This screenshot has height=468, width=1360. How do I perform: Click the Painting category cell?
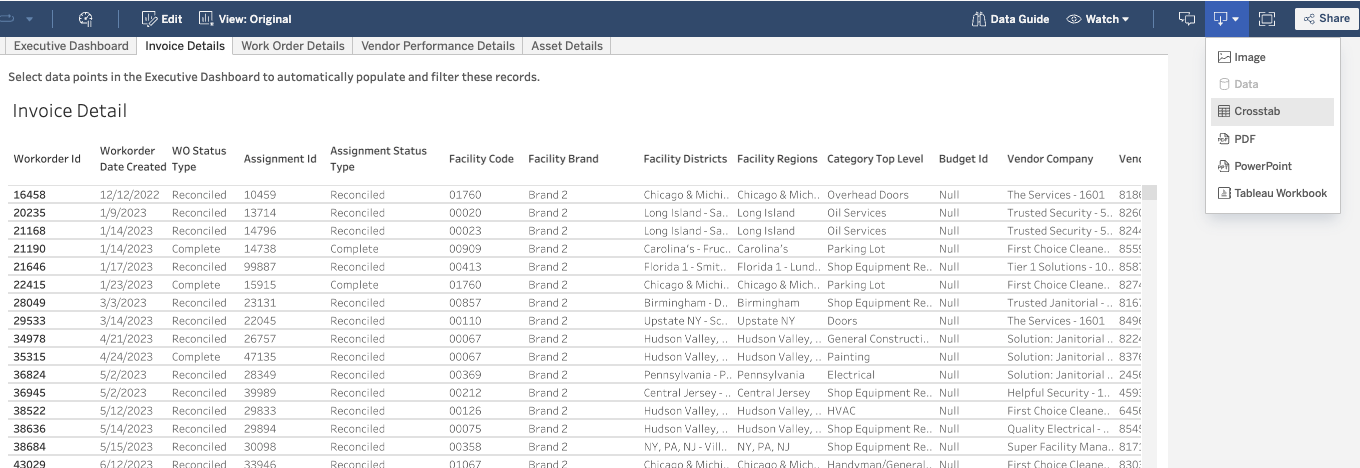tap(849, 357)
